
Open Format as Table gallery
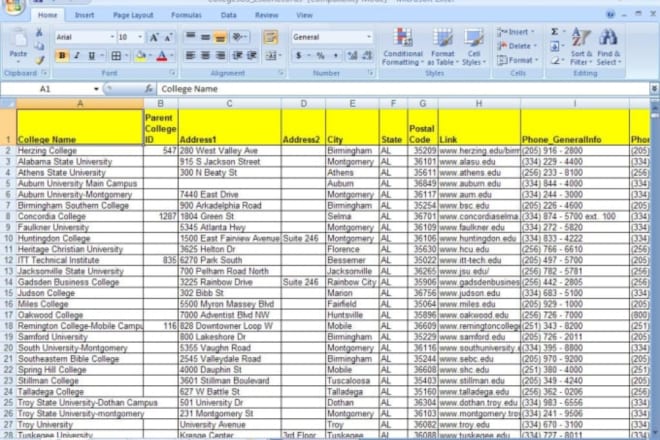point(442,47)
